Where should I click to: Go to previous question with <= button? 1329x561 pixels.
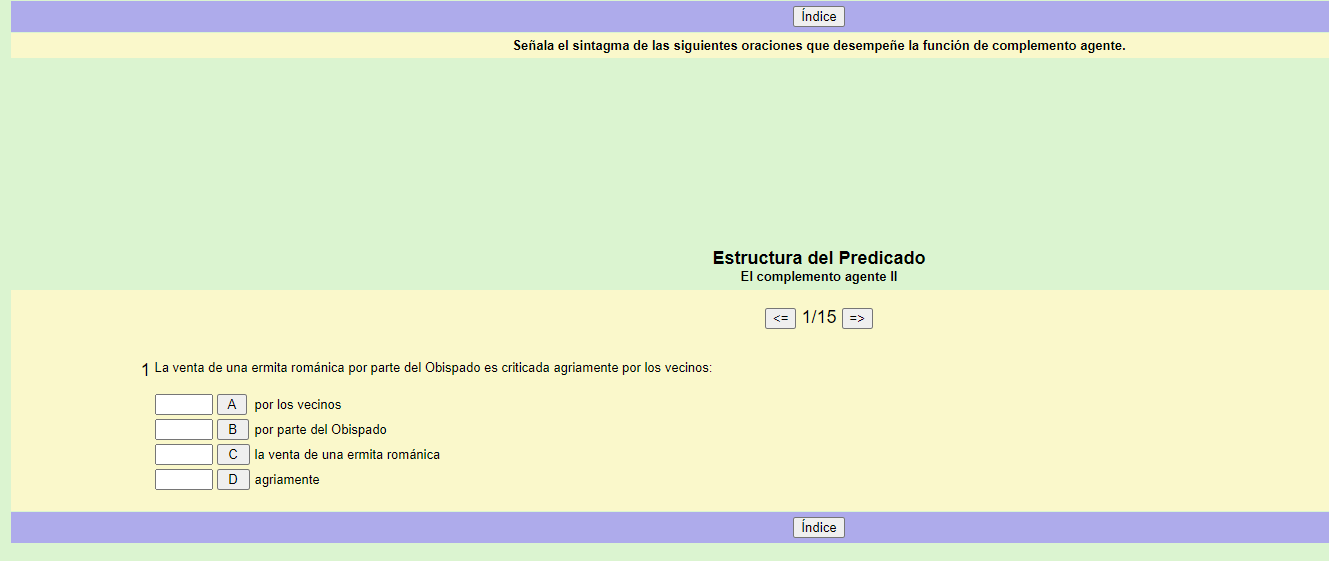(780, 318)
